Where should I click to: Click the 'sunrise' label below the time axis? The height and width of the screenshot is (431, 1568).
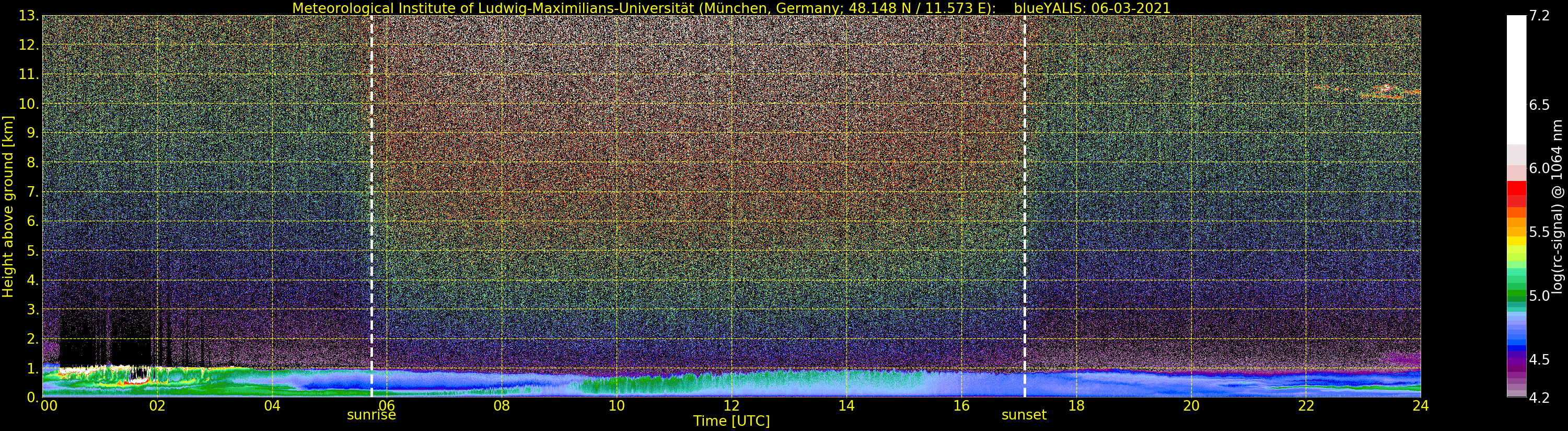point(371,415)
